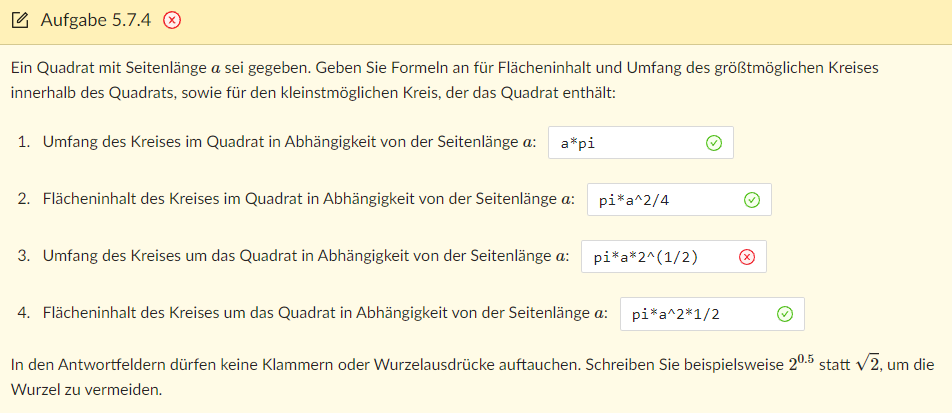This screenshot has height=413, width=952.
Task: Focus the answer field containing a*pi
Action: (x=620, y=143)
